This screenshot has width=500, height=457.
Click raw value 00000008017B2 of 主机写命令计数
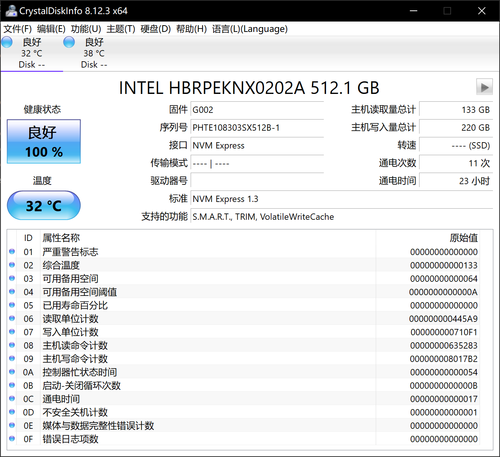[x=443, y=359]
